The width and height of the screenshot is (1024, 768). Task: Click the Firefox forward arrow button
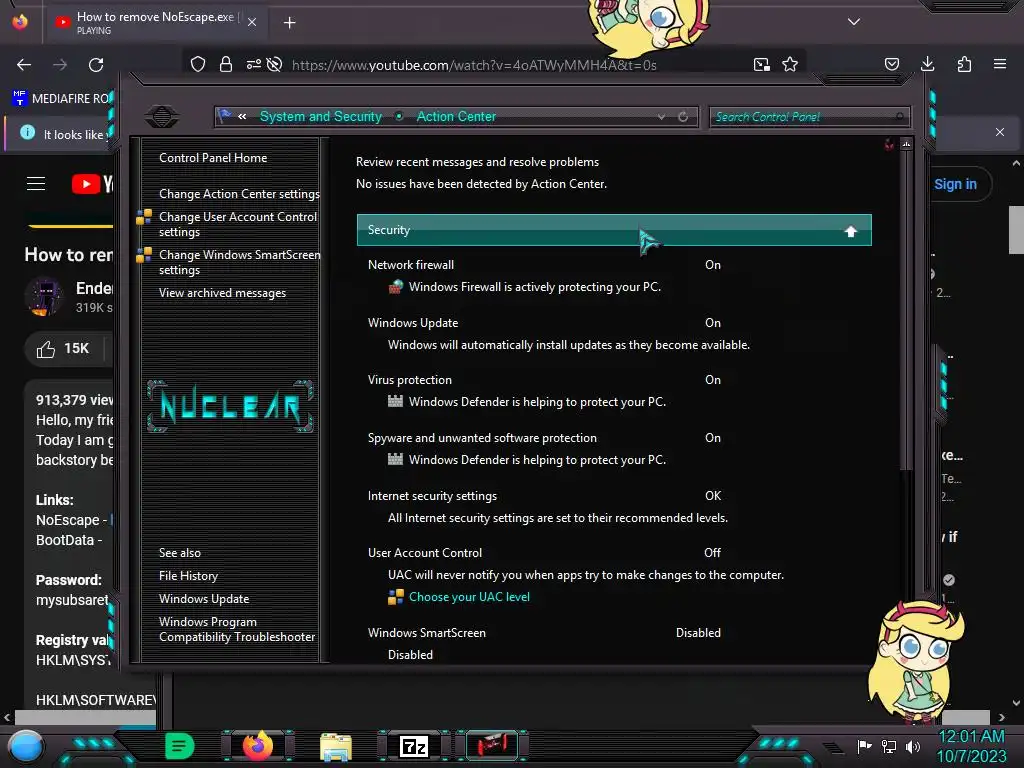coord(60,65)
